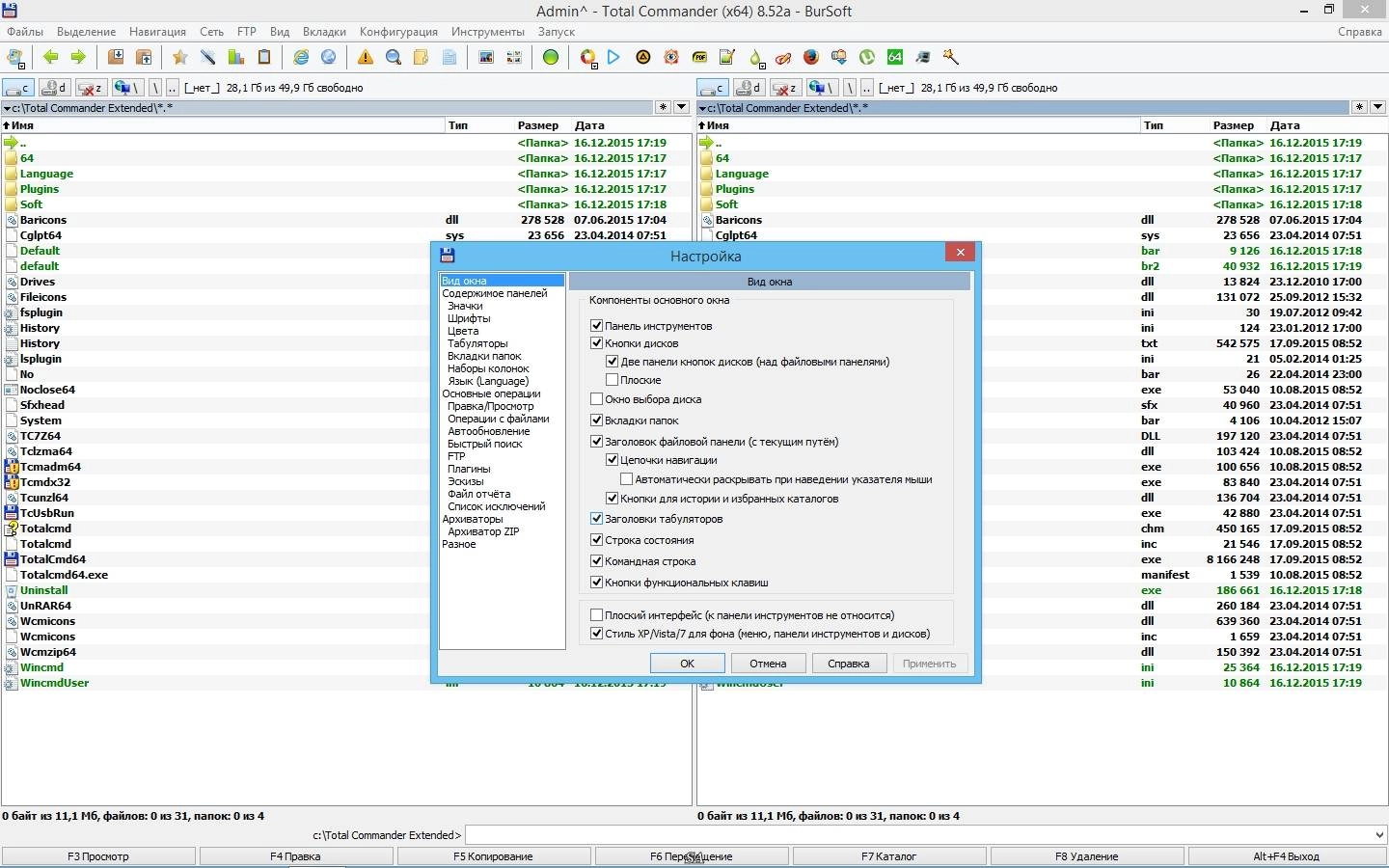Viewport: 1389px width, 868px height.
Task: Click 'F5 Копирование' function button
Action: (493, 856)
